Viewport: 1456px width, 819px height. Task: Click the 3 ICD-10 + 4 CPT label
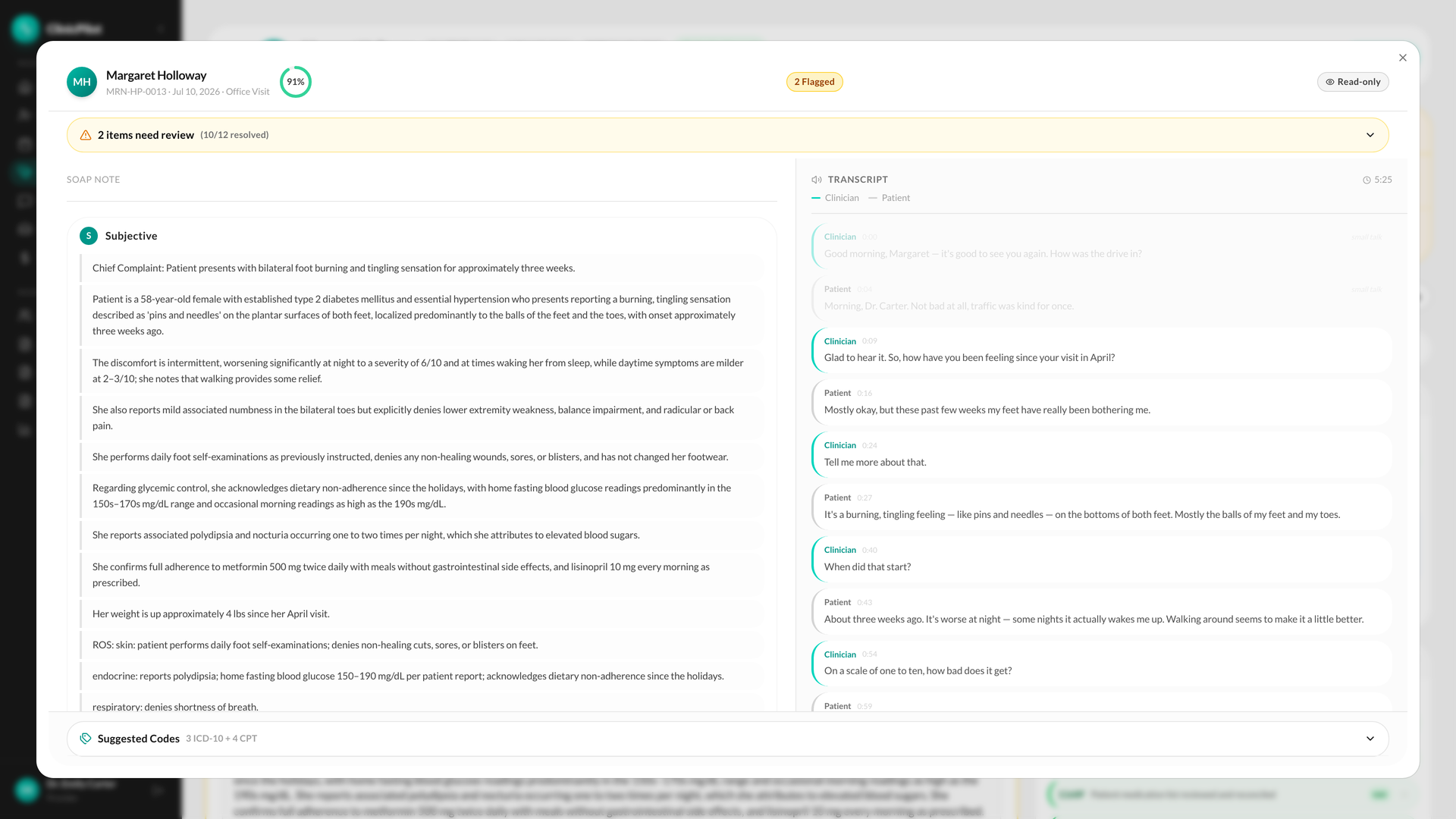pyautogui.click(x=221, y=739)
